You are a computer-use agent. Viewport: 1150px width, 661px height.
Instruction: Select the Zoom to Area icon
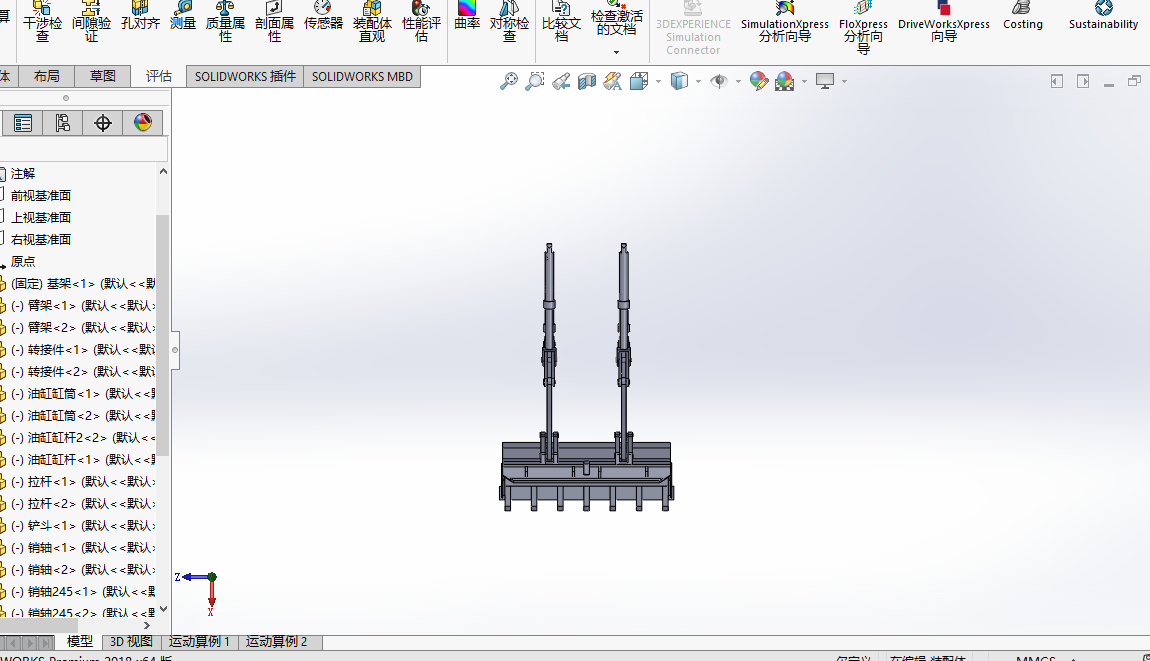[535, 81]
